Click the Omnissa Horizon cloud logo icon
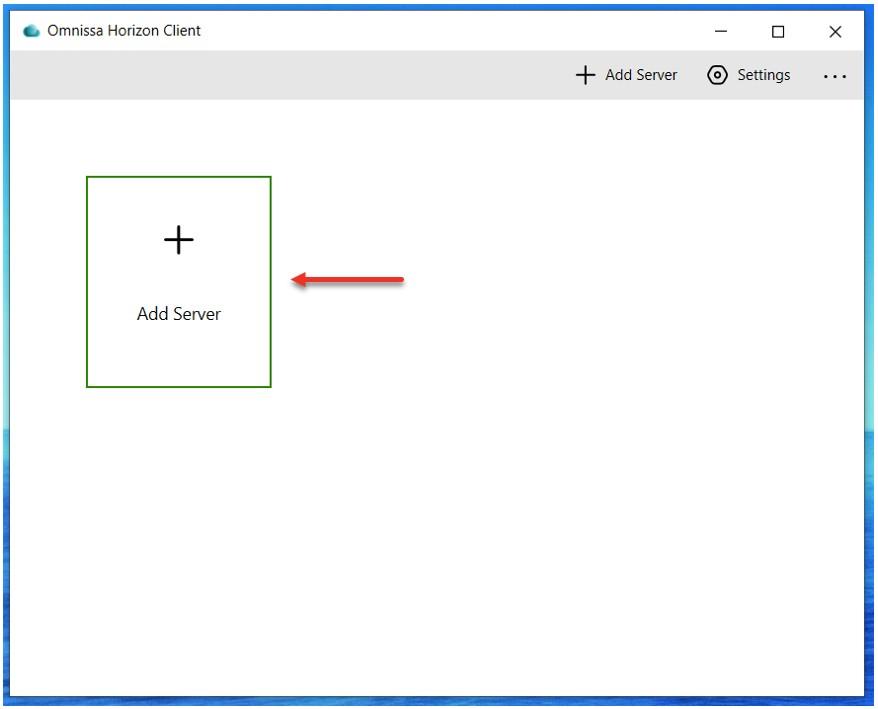Screen dimensions: 878x709 click(x=31, y=31)
